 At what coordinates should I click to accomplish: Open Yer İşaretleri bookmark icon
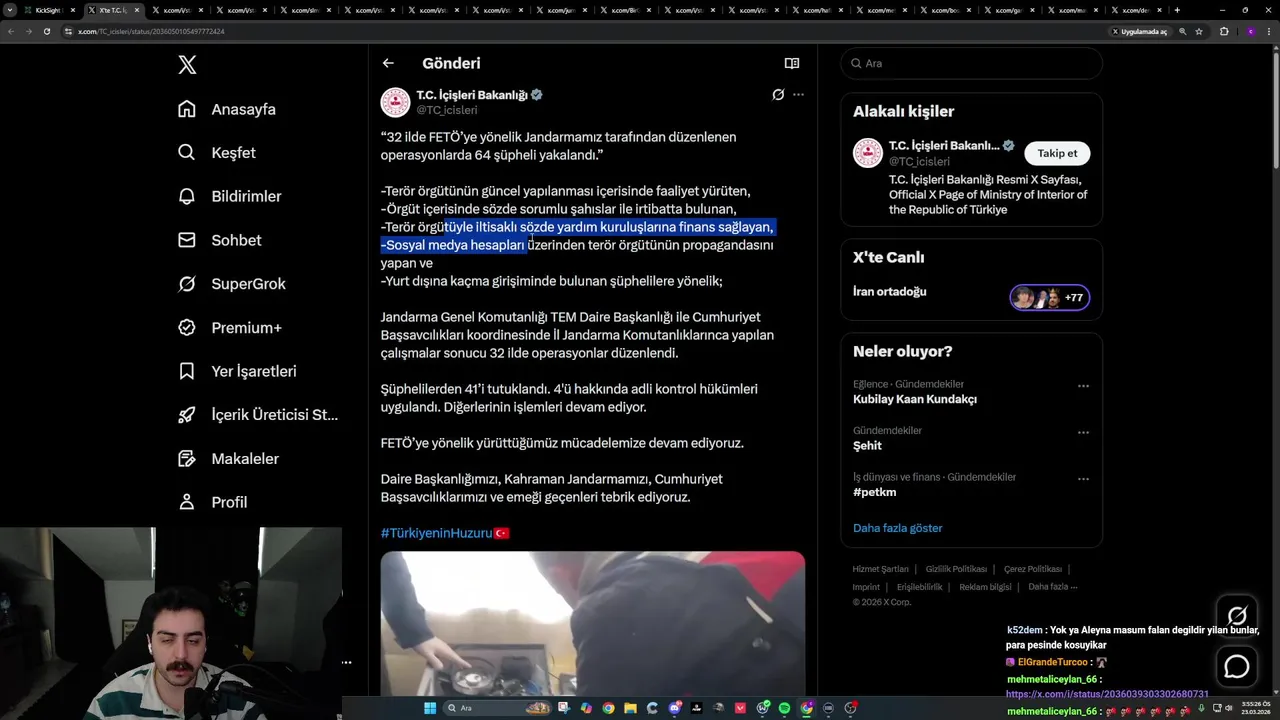pos(187,371)
